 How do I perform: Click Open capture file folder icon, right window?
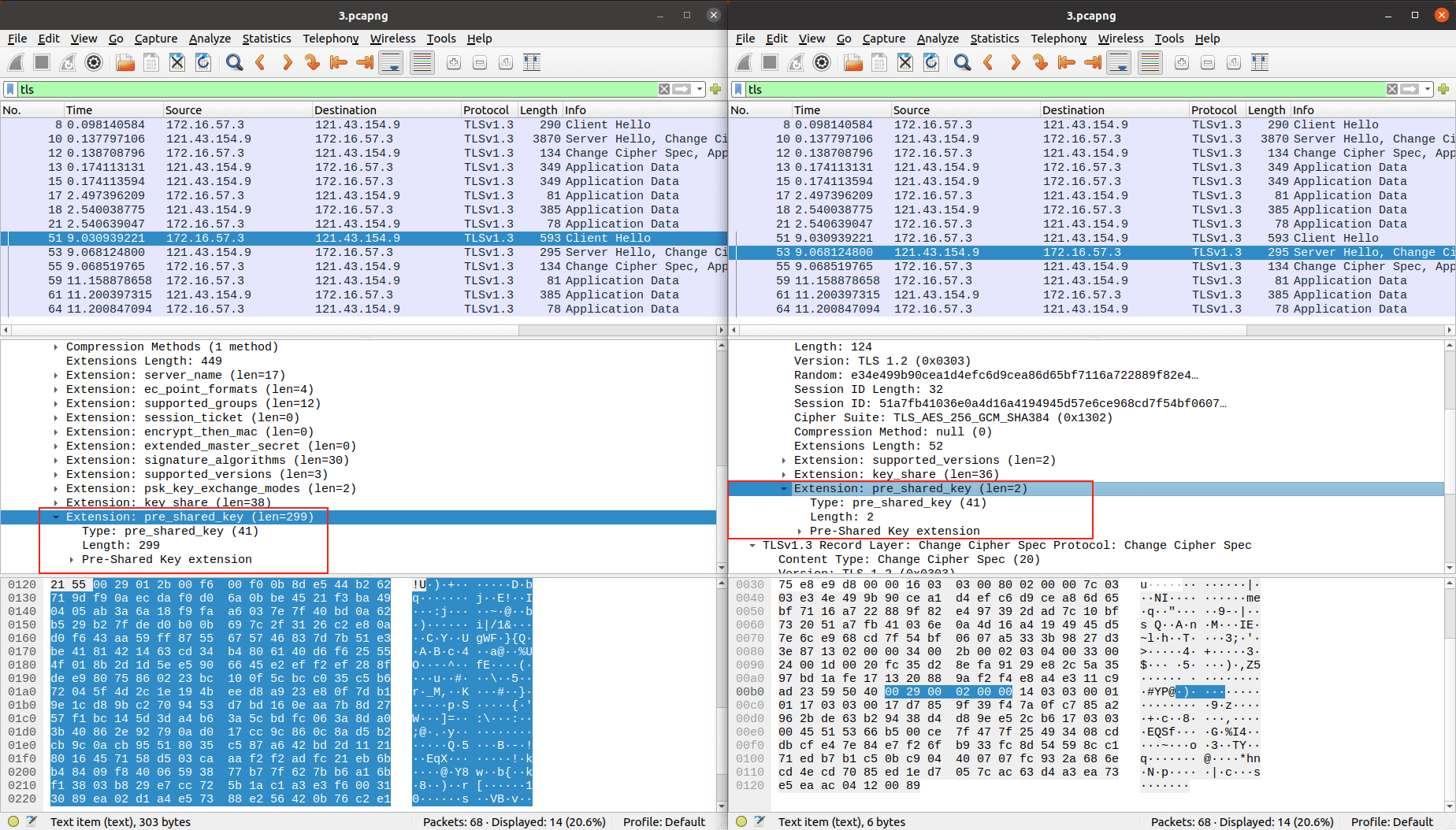(x=852, y=62)
